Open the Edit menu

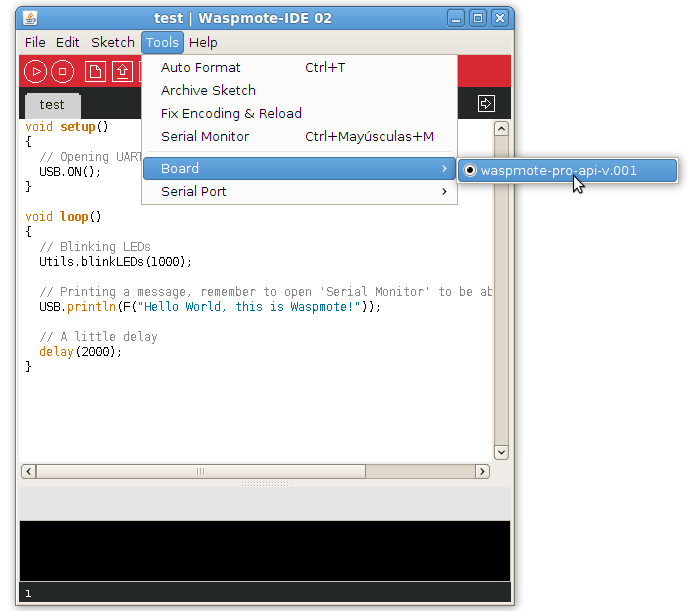[67, 43]
